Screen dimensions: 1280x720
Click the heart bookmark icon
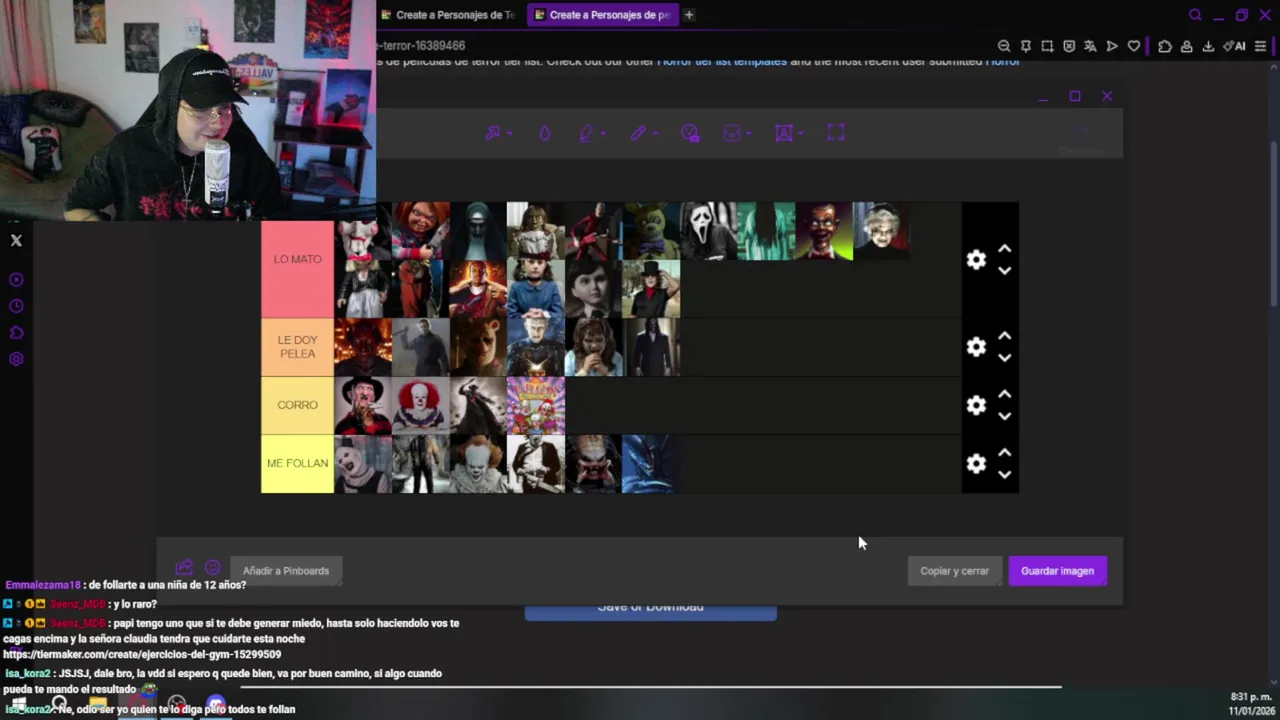click(x=1133, y=46)
